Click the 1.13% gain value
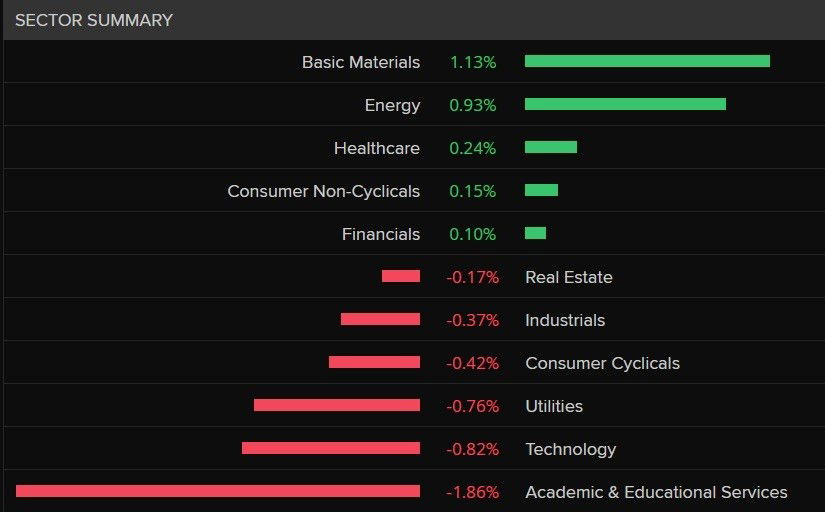 pyautogui.click(x=473, y=62)
